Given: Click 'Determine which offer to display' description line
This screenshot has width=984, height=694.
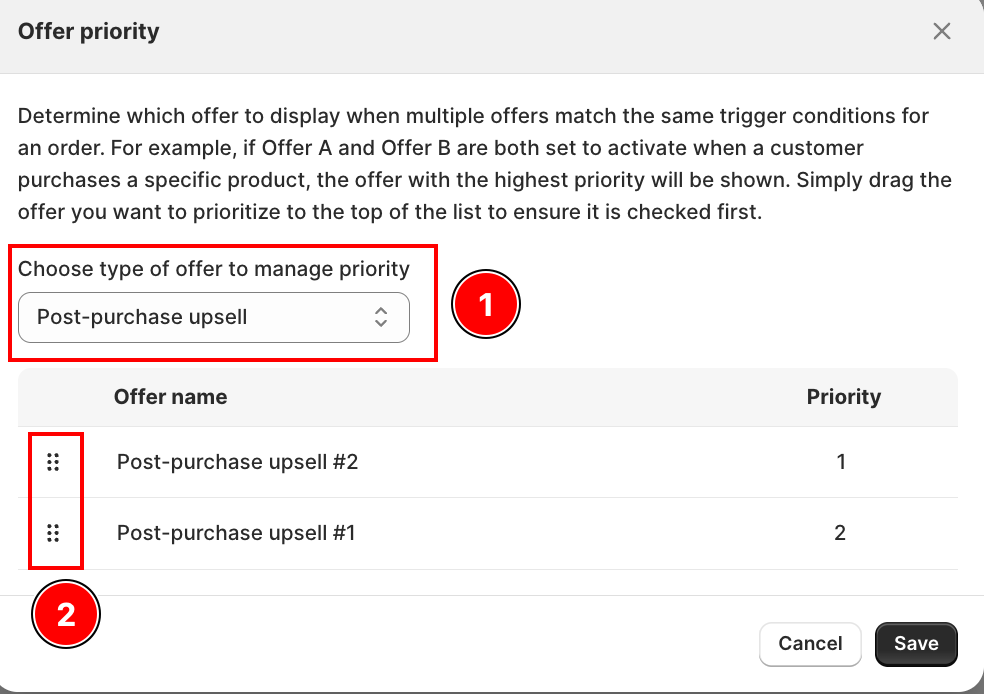Looking at the screenshot, I should (x=473, y=116).
